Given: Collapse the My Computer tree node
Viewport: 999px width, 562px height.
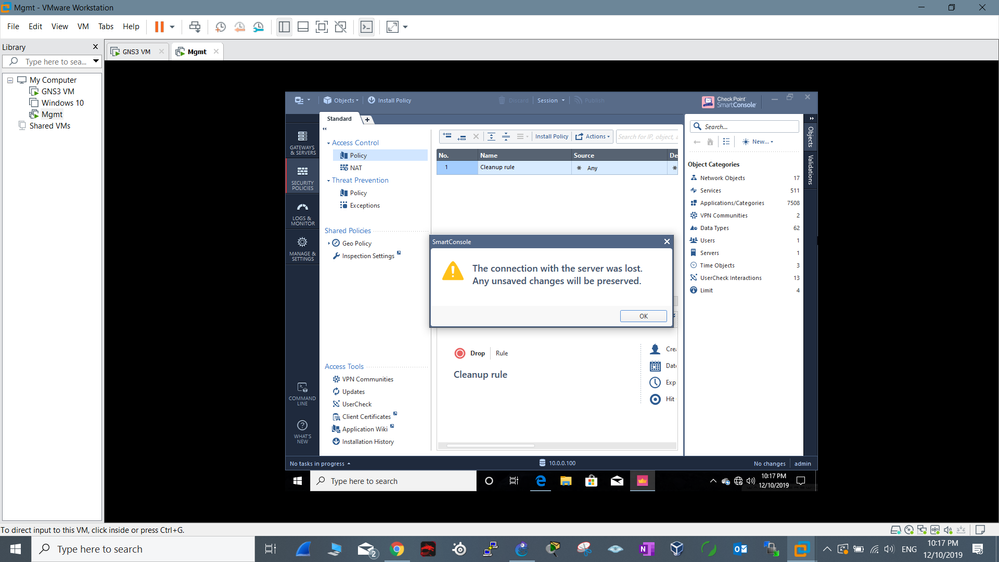Looking at the screenshot, I should [x=10, y=80].
